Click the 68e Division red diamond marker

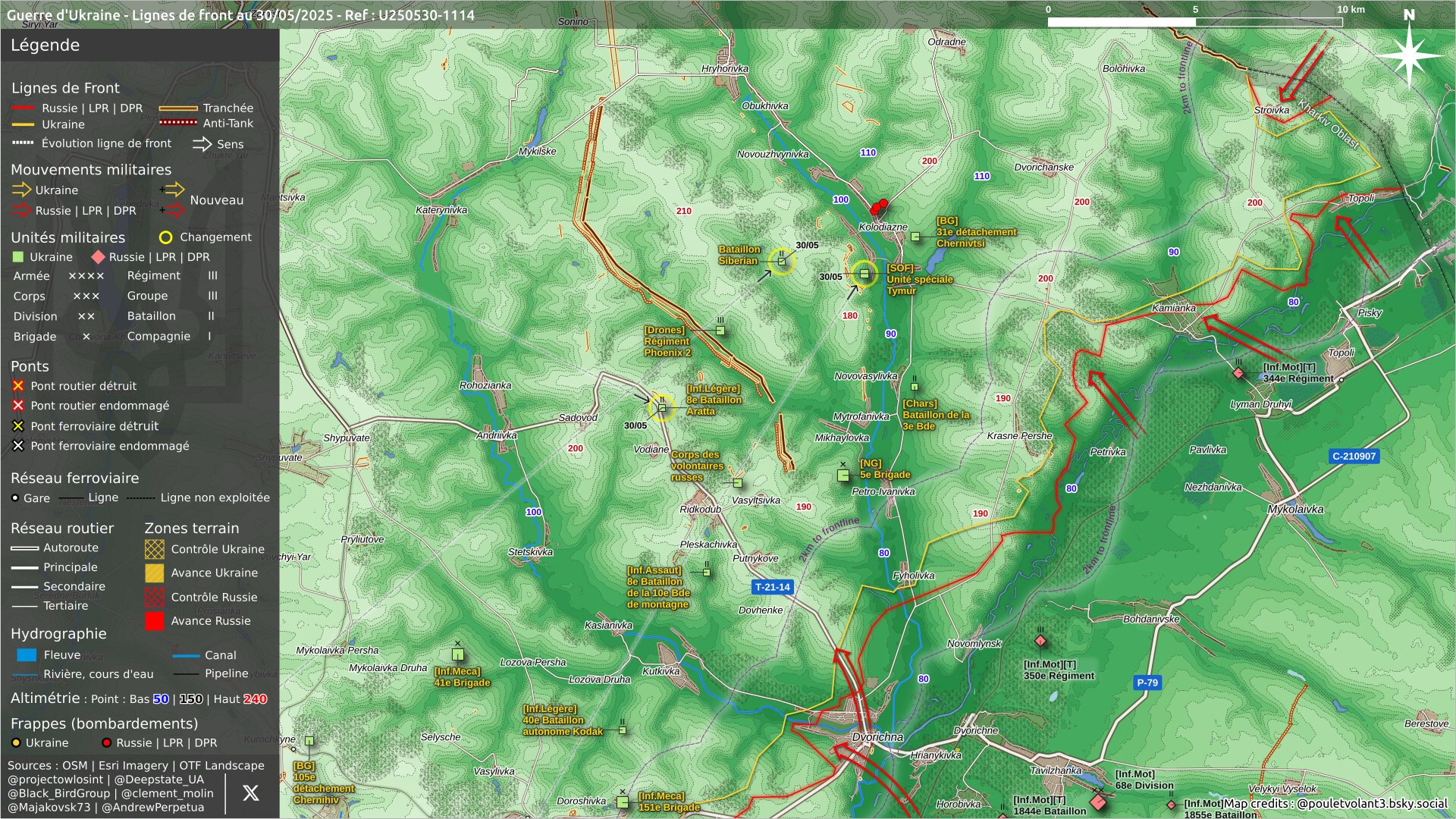click(1098, 802)
